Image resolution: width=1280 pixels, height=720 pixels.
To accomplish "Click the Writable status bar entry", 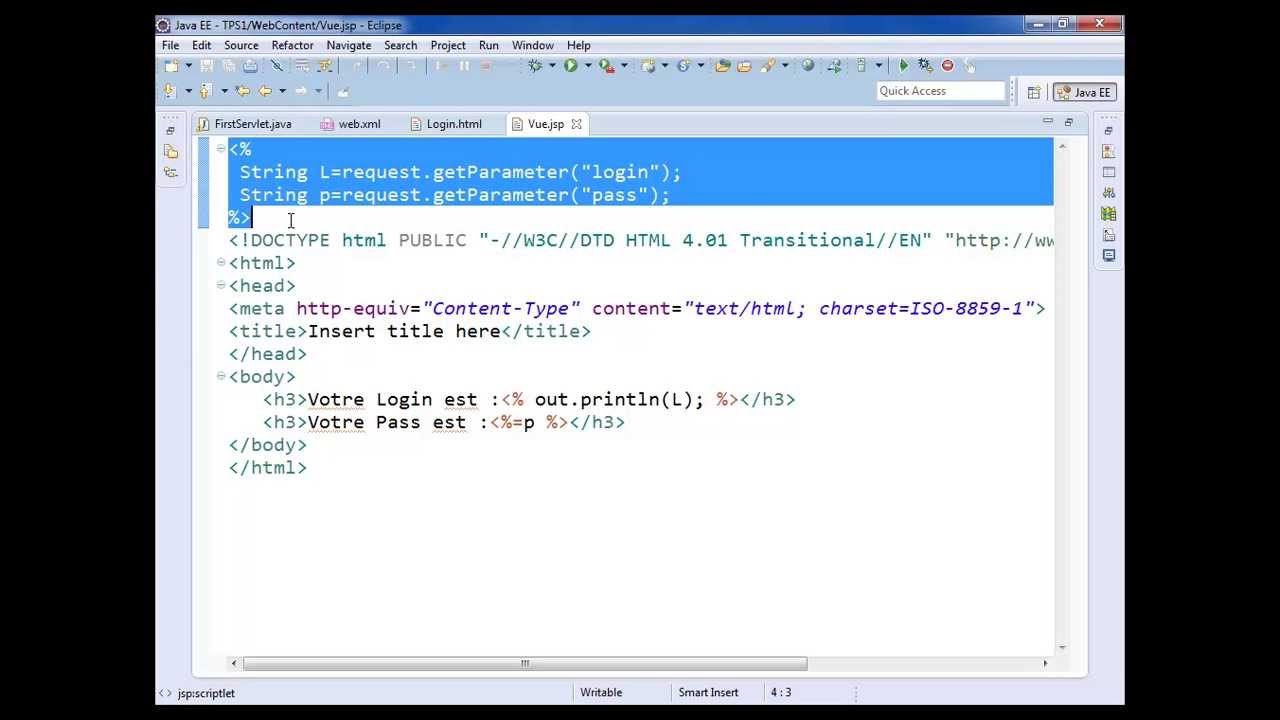I will point(601,692).
